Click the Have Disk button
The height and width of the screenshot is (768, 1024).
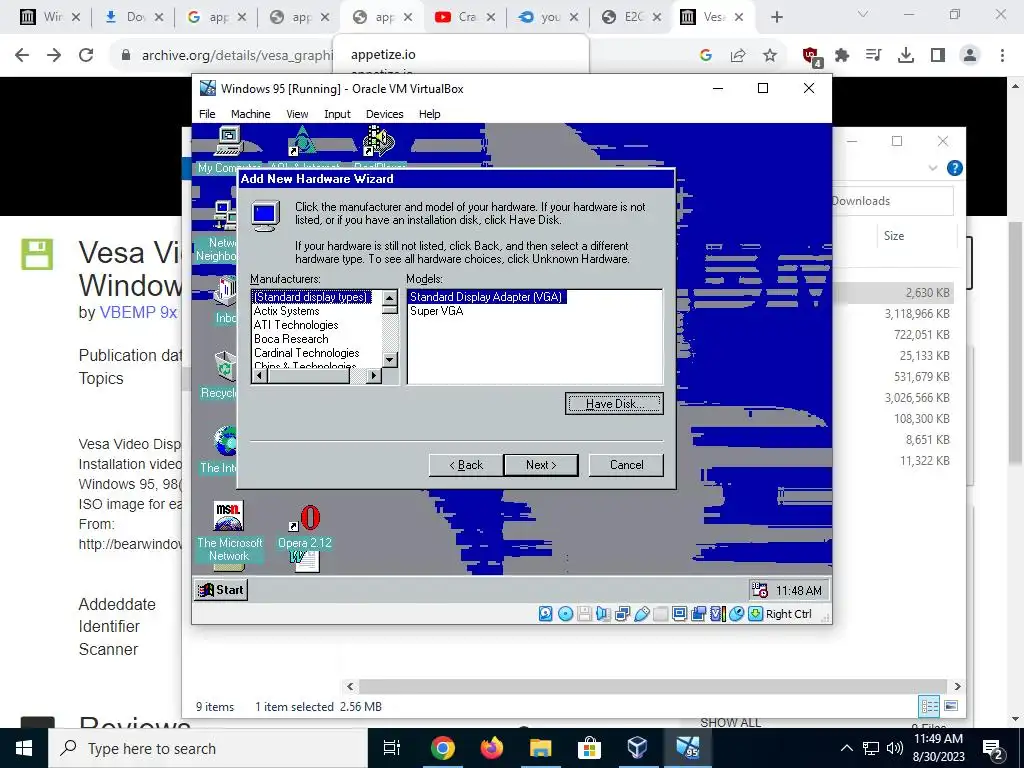[614, 404]
